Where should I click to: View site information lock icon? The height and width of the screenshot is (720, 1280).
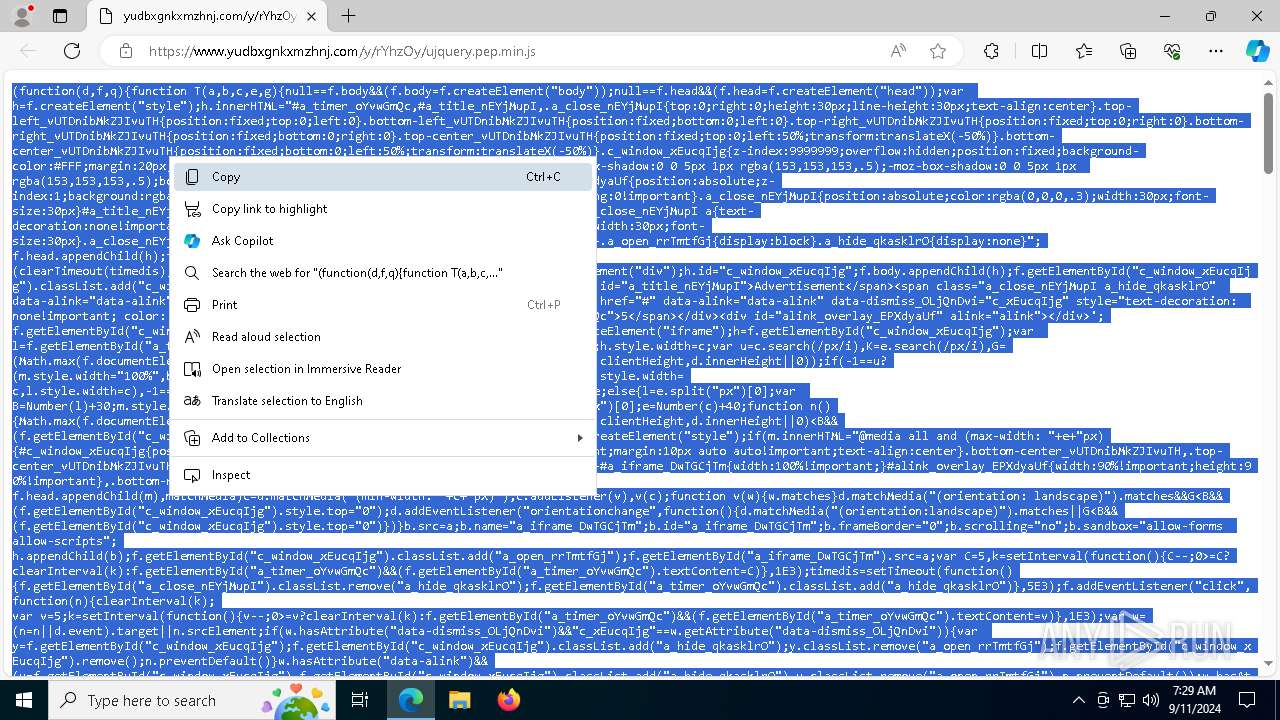126,51
